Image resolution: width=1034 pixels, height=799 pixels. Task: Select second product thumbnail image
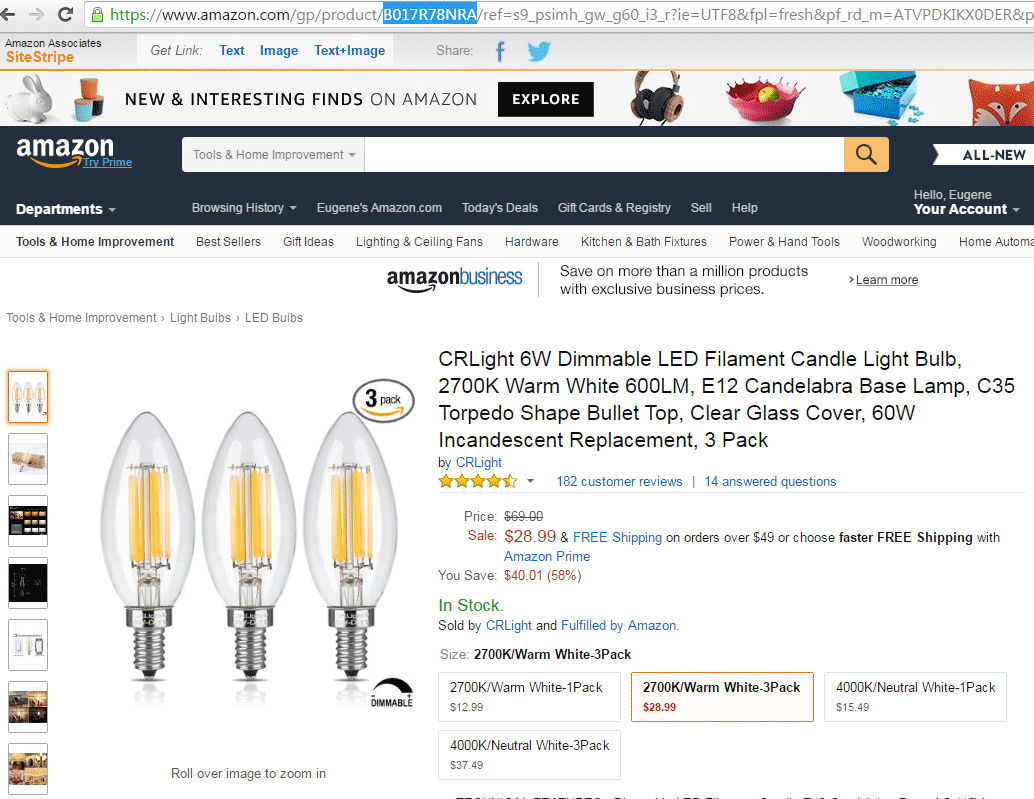28,459
